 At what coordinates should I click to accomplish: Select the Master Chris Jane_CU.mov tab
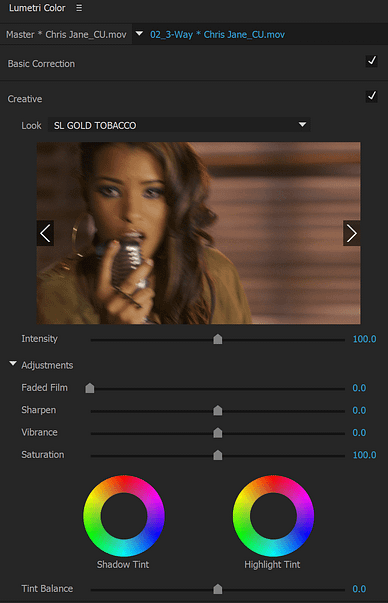point(66,35)
